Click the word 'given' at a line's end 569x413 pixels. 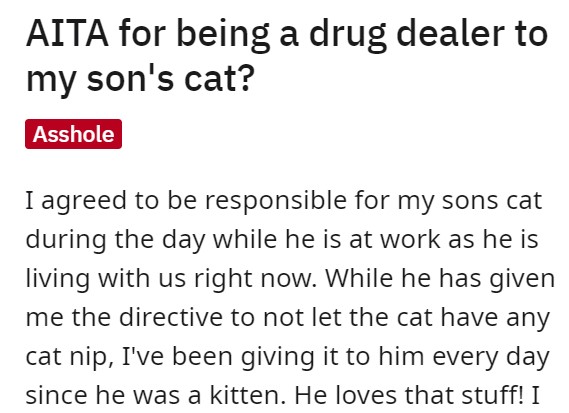[x=522, y=280]
